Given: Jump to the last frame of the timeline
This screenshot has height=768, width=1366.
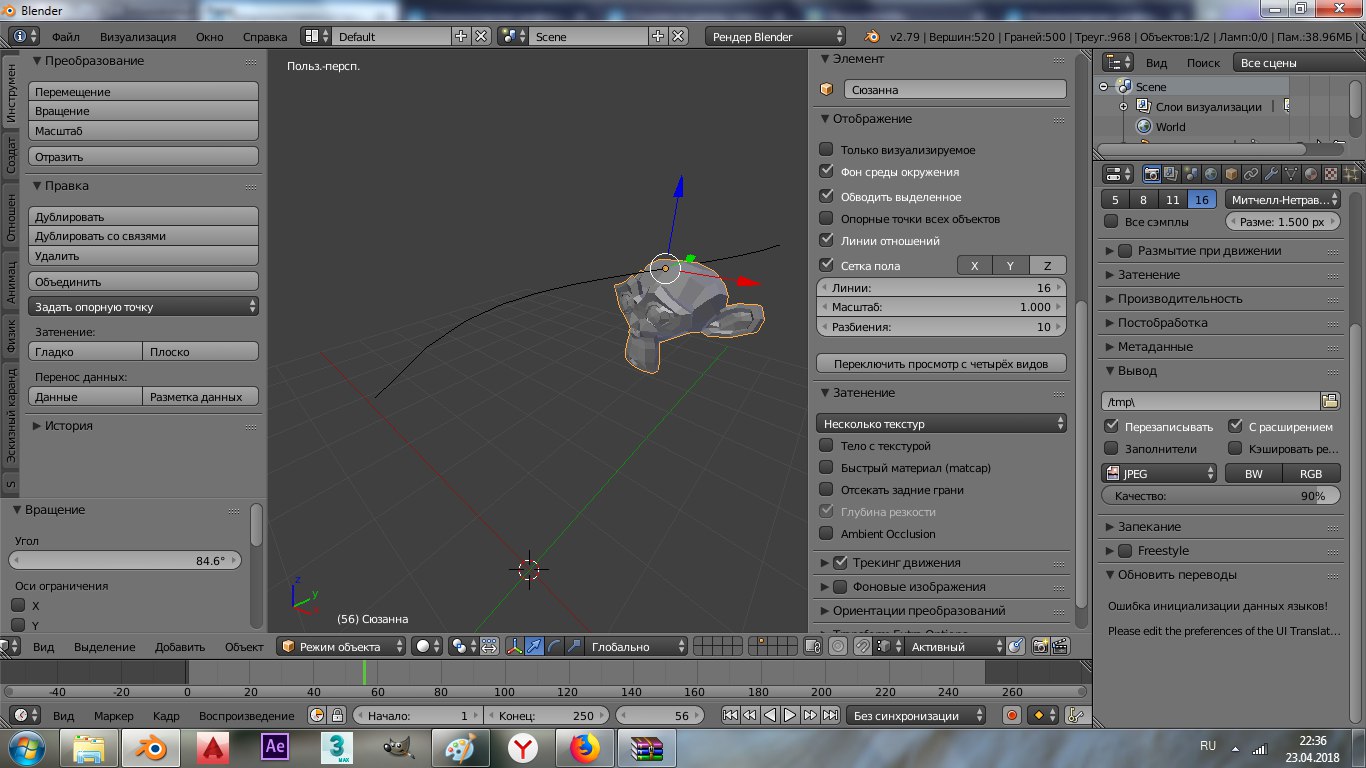Looking at the screenshot, I should coord(830,715).
